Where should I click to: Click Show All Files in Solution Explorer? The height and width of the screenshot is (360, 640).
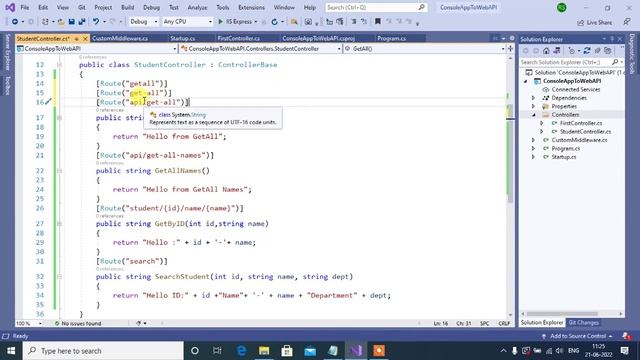pos(608,51)
